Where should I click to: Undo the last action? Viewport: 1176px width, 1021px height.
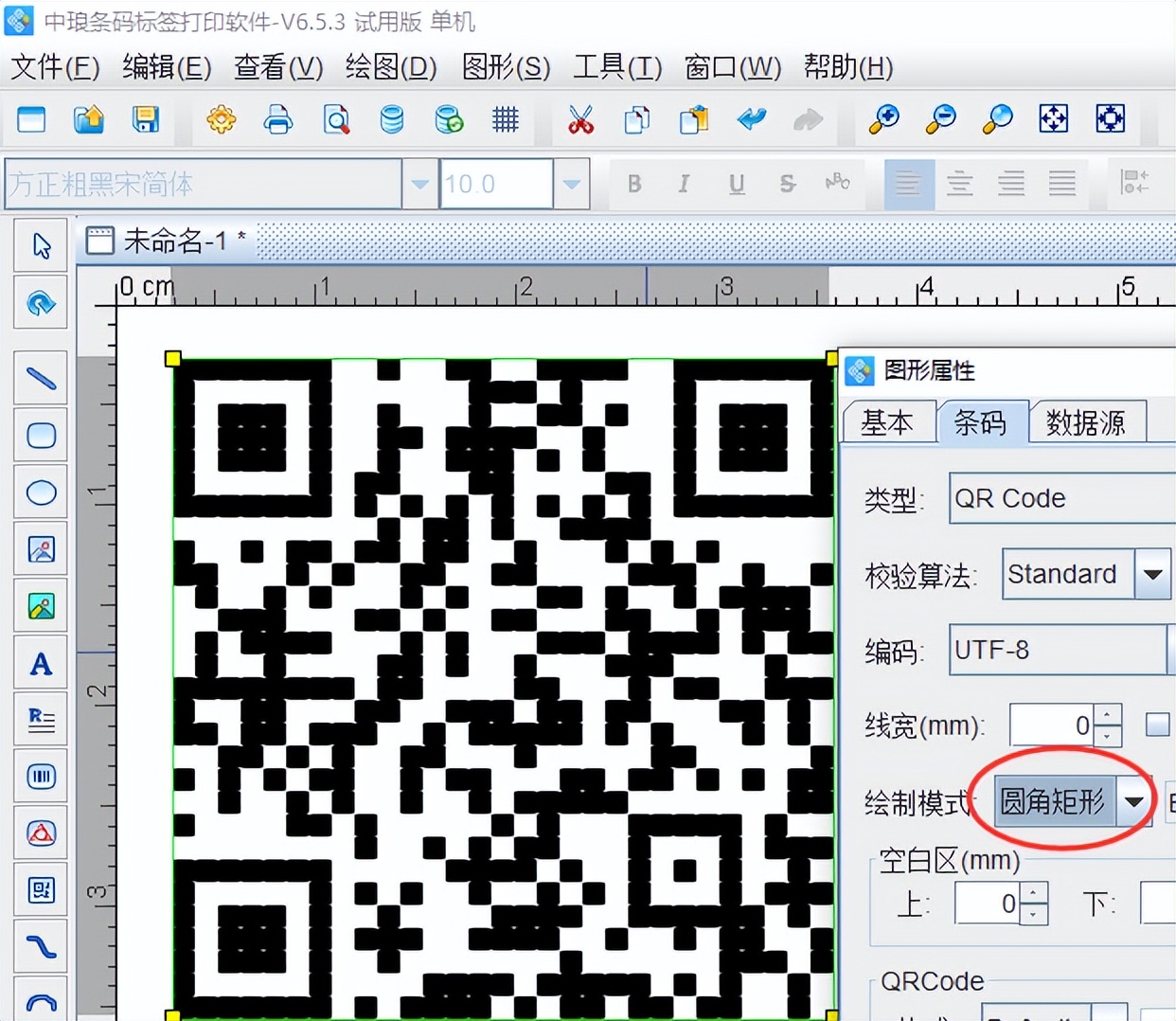coord(752,119)
